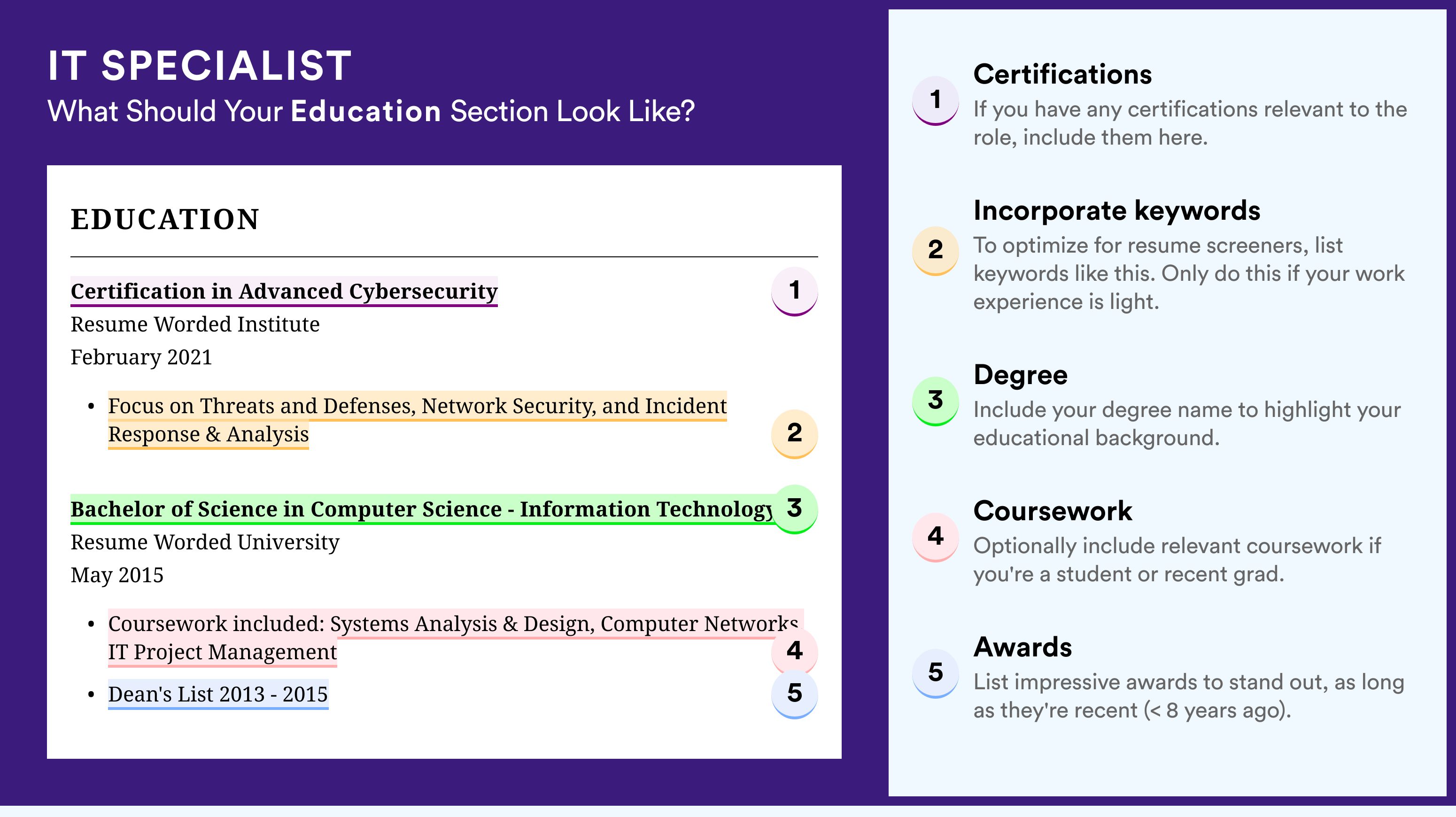The width and height of the screenshot is (1456, 817).
Task: Click the Awards heading in the right panel
Action: [x=1022, y=647]
